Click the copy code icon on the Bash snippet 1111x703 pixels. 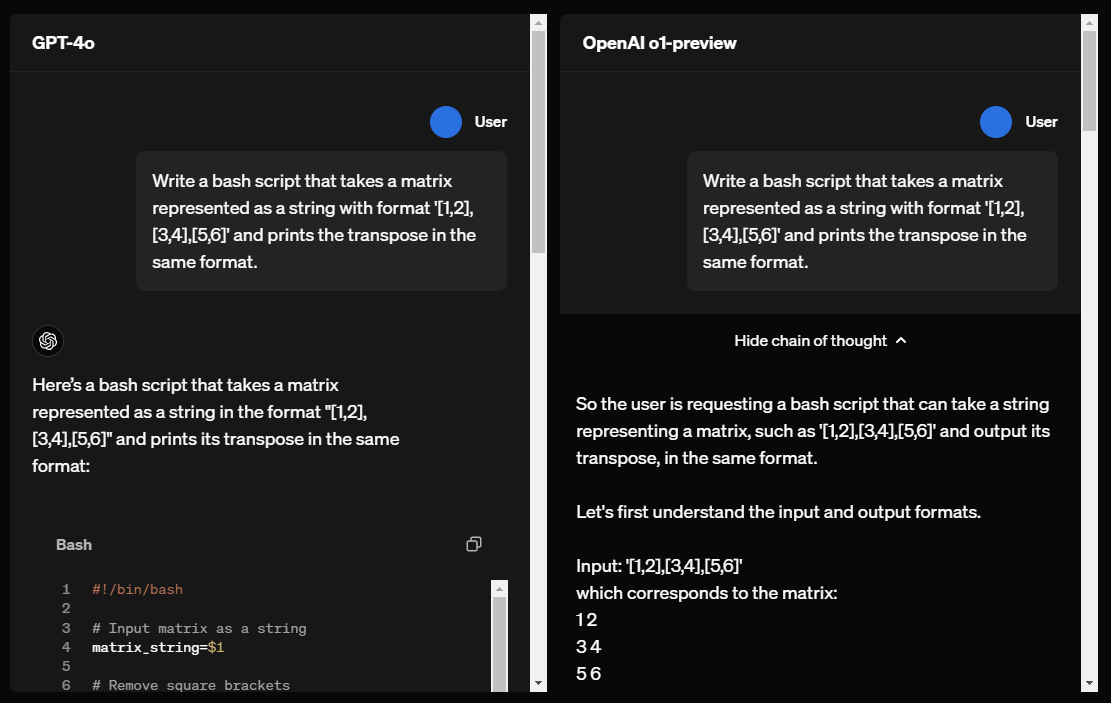(473, 544)
